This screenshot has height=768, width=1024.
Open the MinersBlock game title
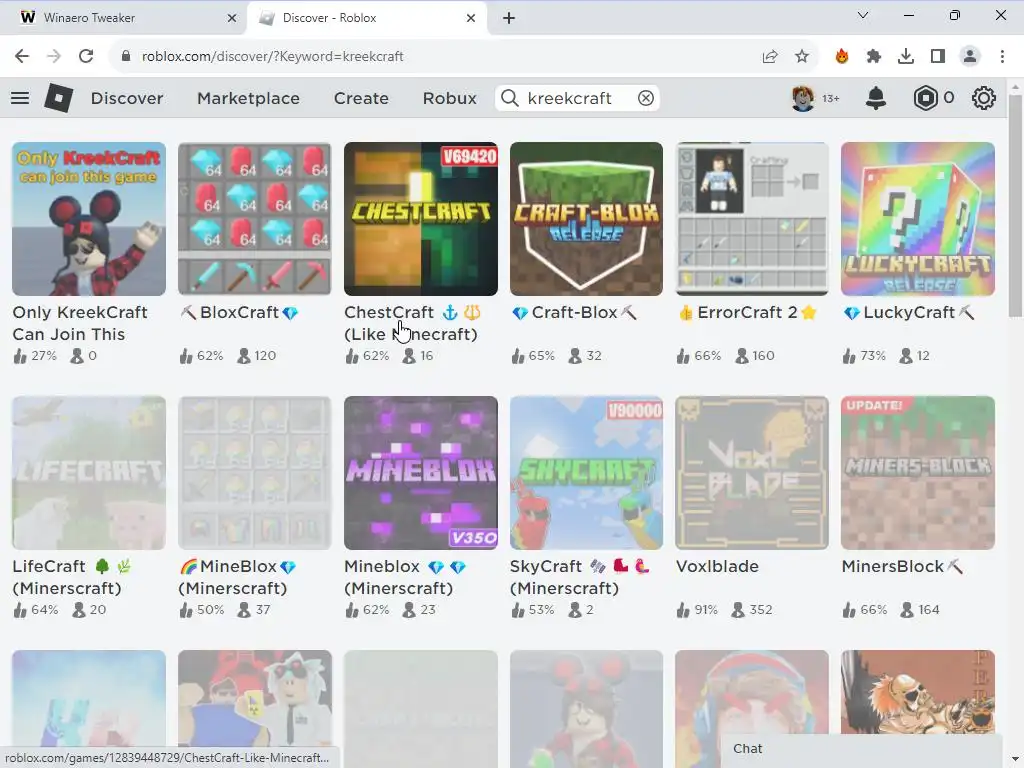902,566
